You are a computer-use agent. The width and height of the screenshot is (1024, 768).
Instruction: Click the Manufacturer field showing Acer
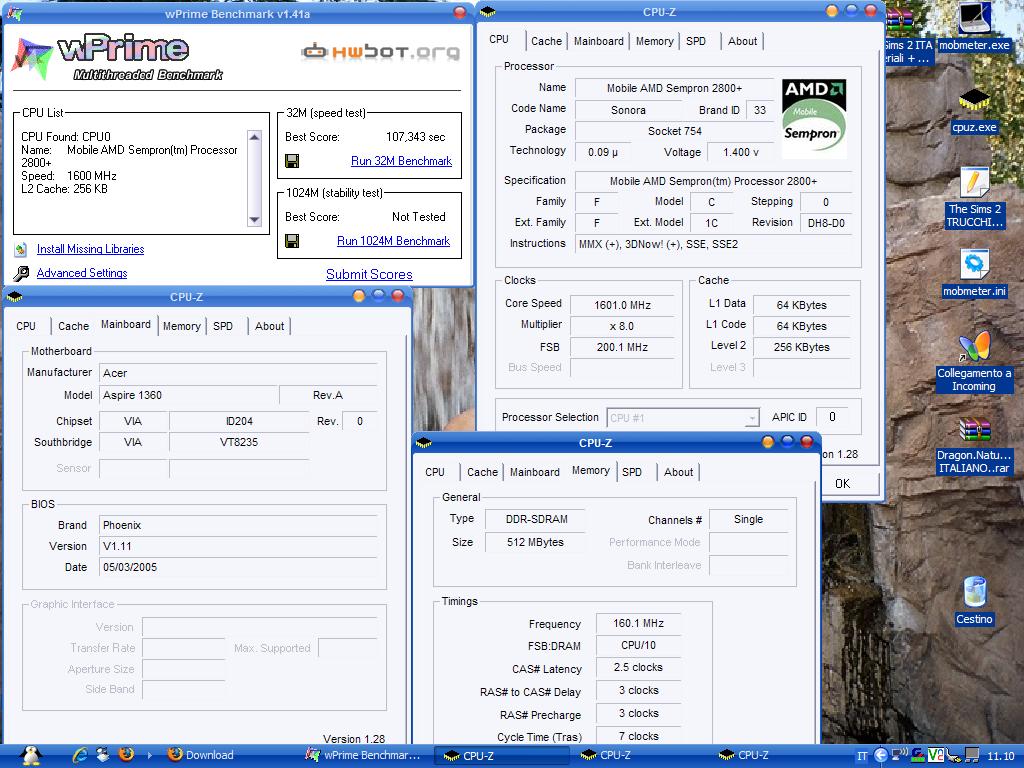tap(238, 373)
